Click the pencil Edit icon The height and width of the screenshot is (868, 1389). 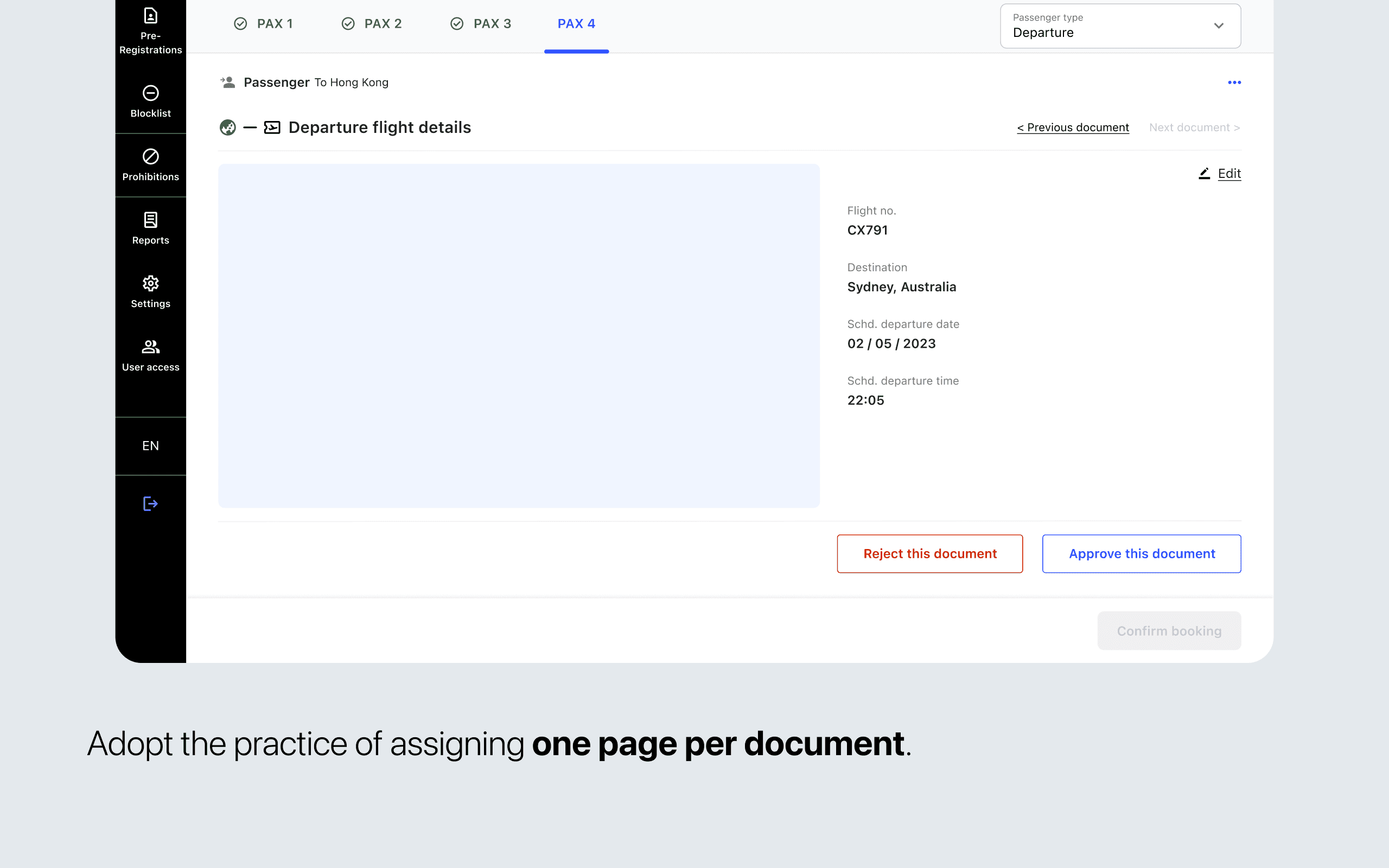1204,174
